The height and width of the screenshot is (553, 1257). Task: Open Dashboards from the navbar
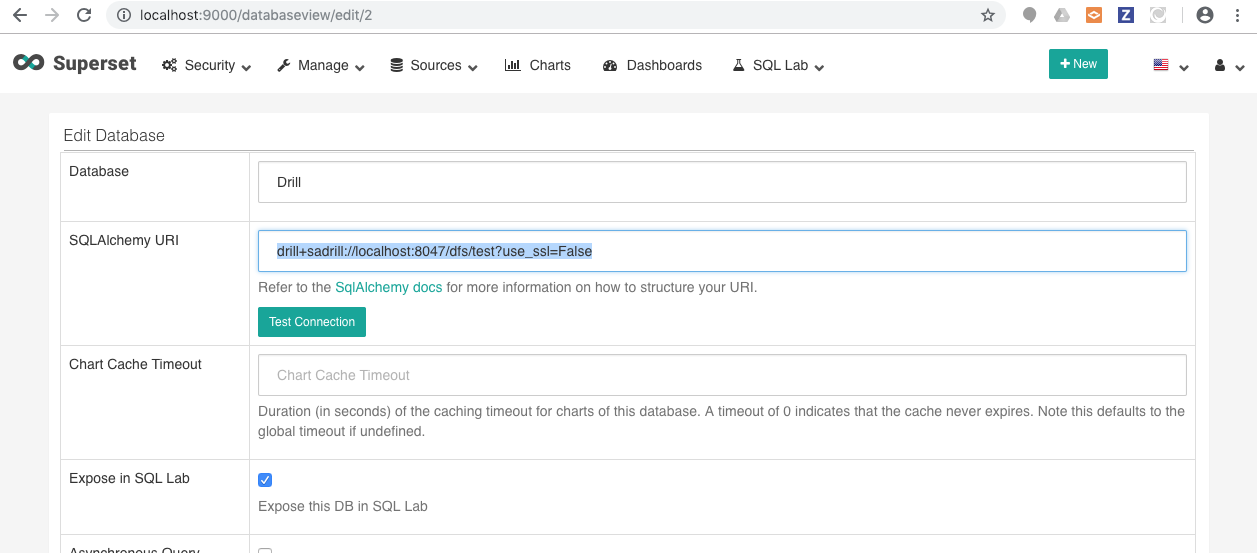click(652, 66)
